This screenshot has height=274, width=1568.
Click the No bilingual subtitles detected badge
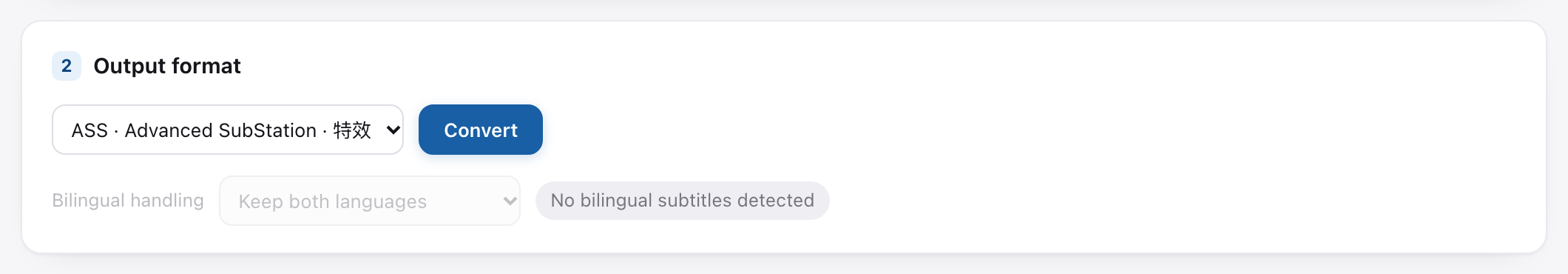(682, 201)
